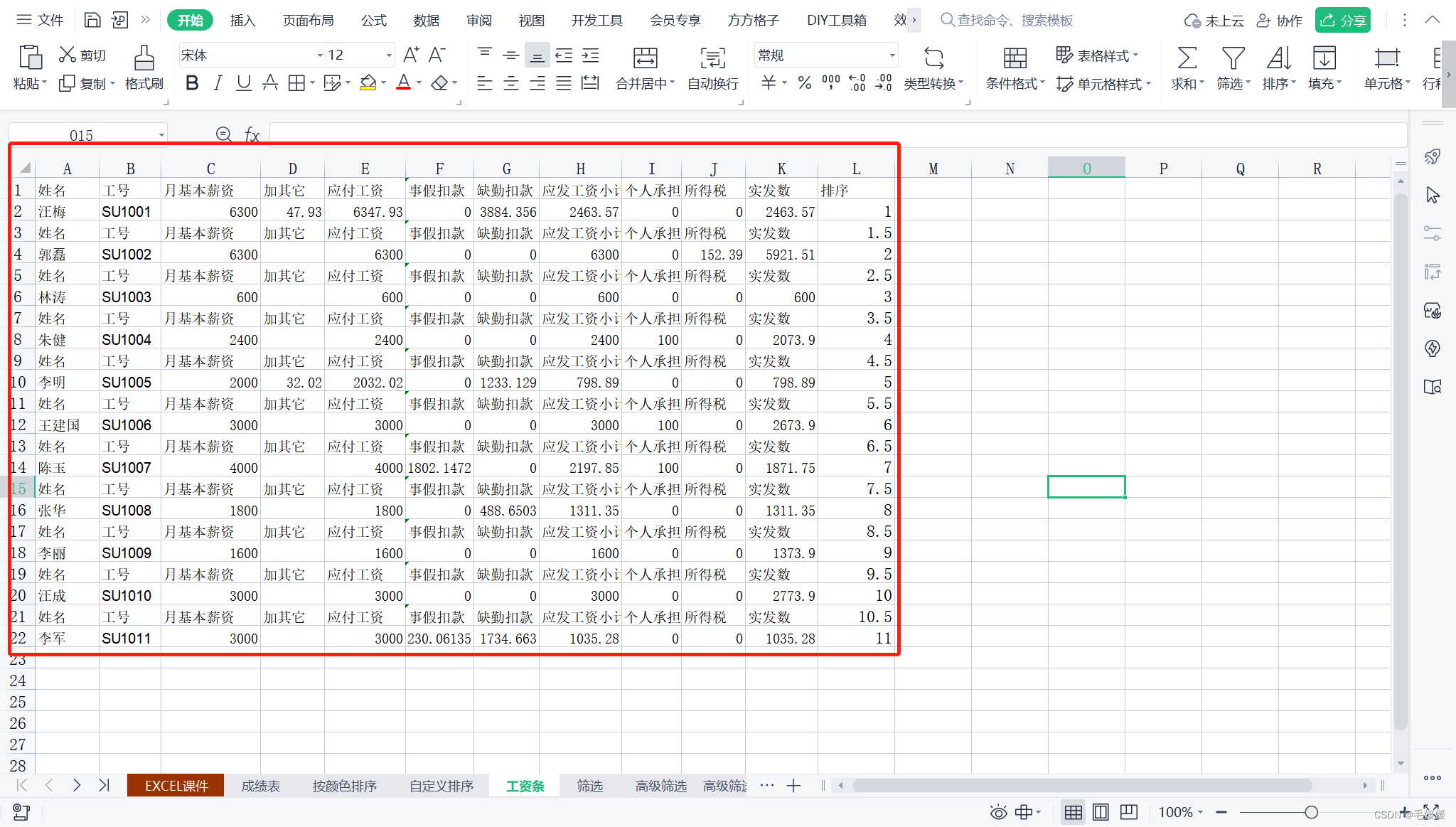
Task: Click the font color red swatch button
Action: [x=403, y=83]
